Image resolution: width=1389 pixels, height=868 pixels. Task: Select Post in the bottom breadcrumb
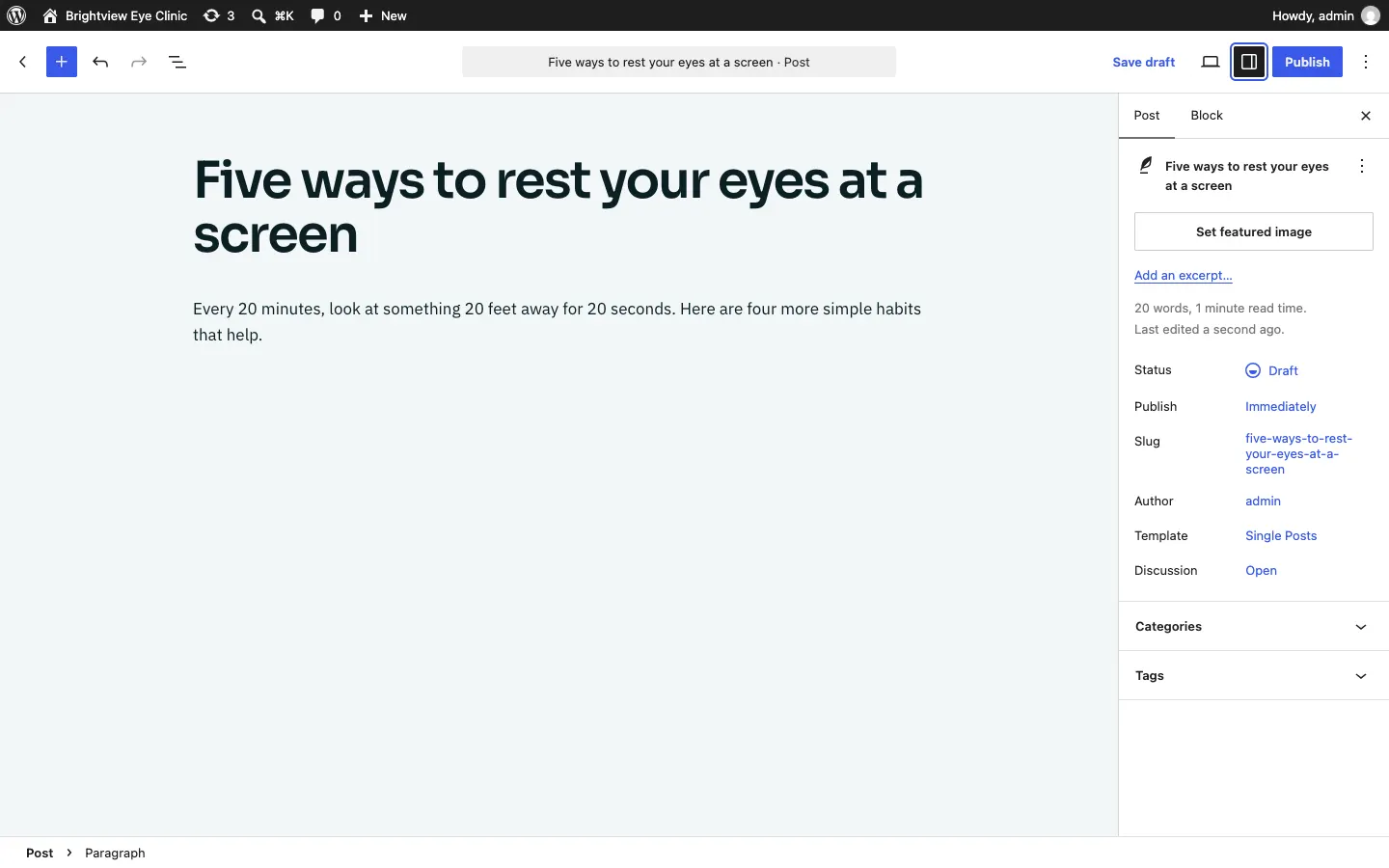pyautogui.click(x=40, y=853)
